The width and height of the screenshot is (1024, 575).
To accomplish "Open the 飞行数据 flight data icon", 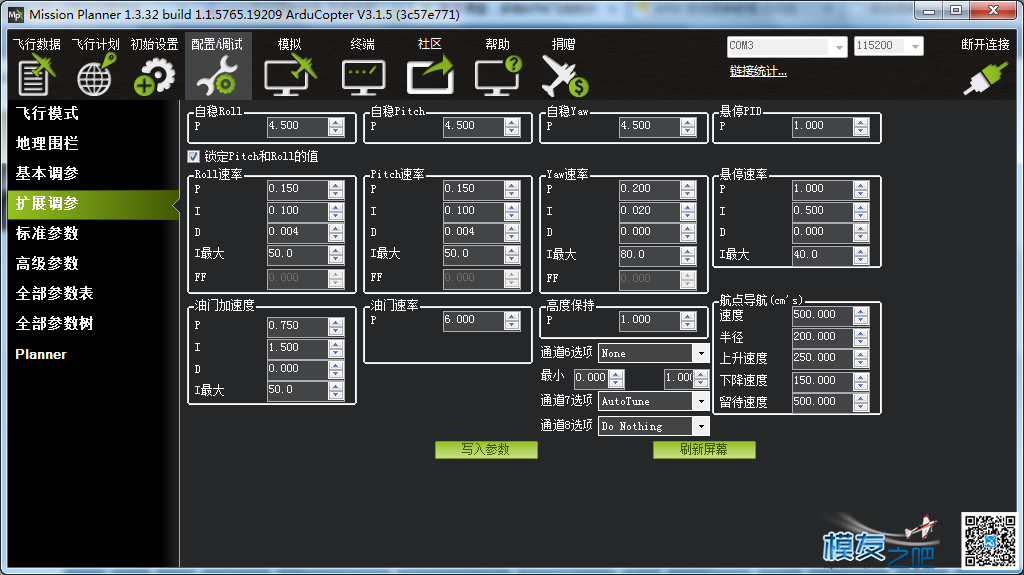I will pyautogui.click(x=37, y=74).
